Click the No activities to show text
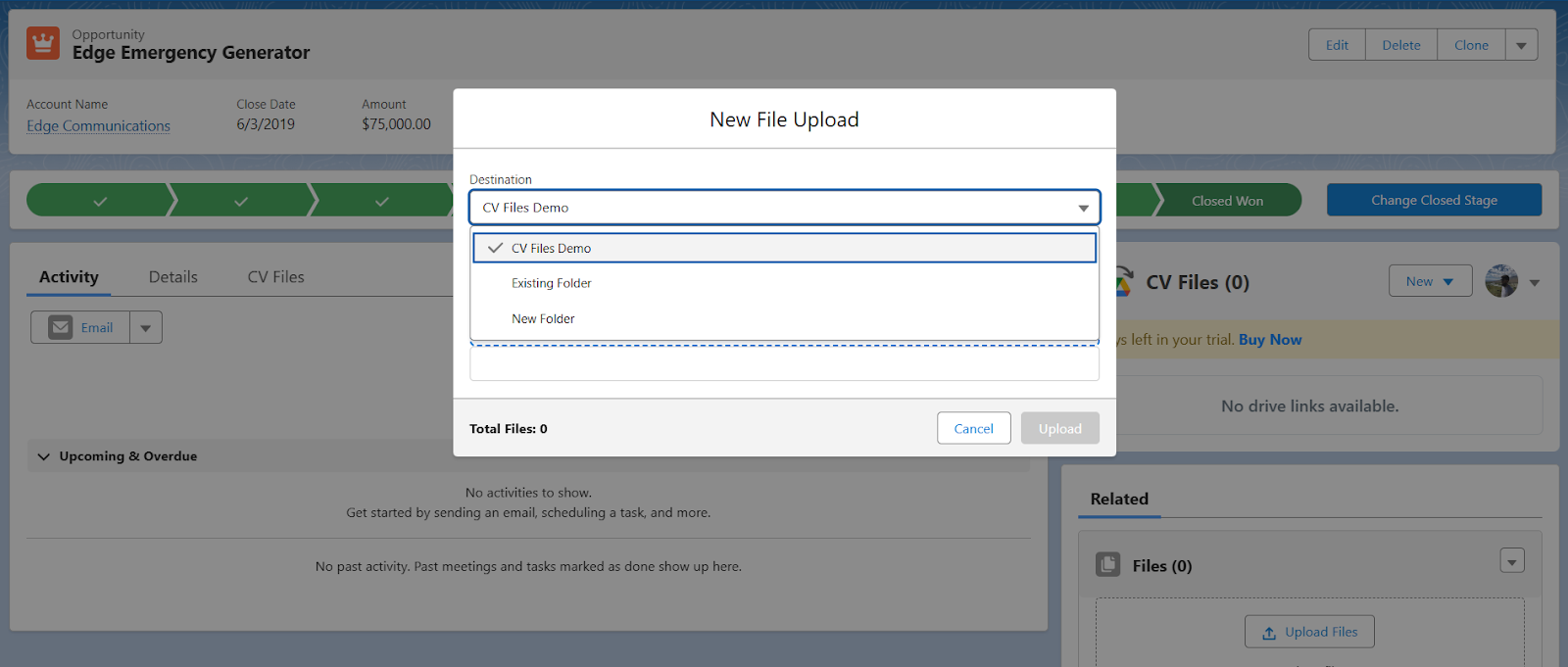This screenshot has width=1568, height=667. point(528,493)
